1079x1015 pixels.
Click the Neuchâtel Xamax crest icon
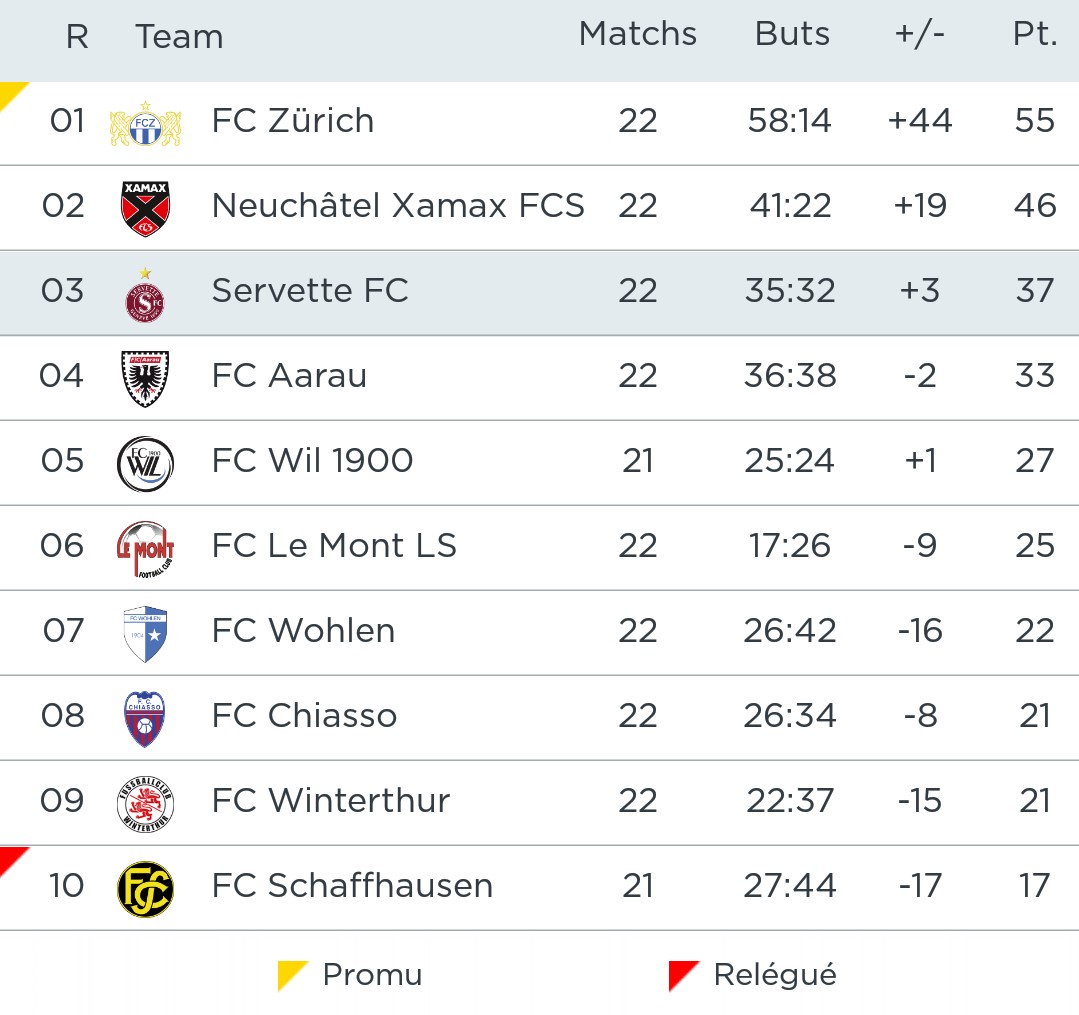click(145, 208)
